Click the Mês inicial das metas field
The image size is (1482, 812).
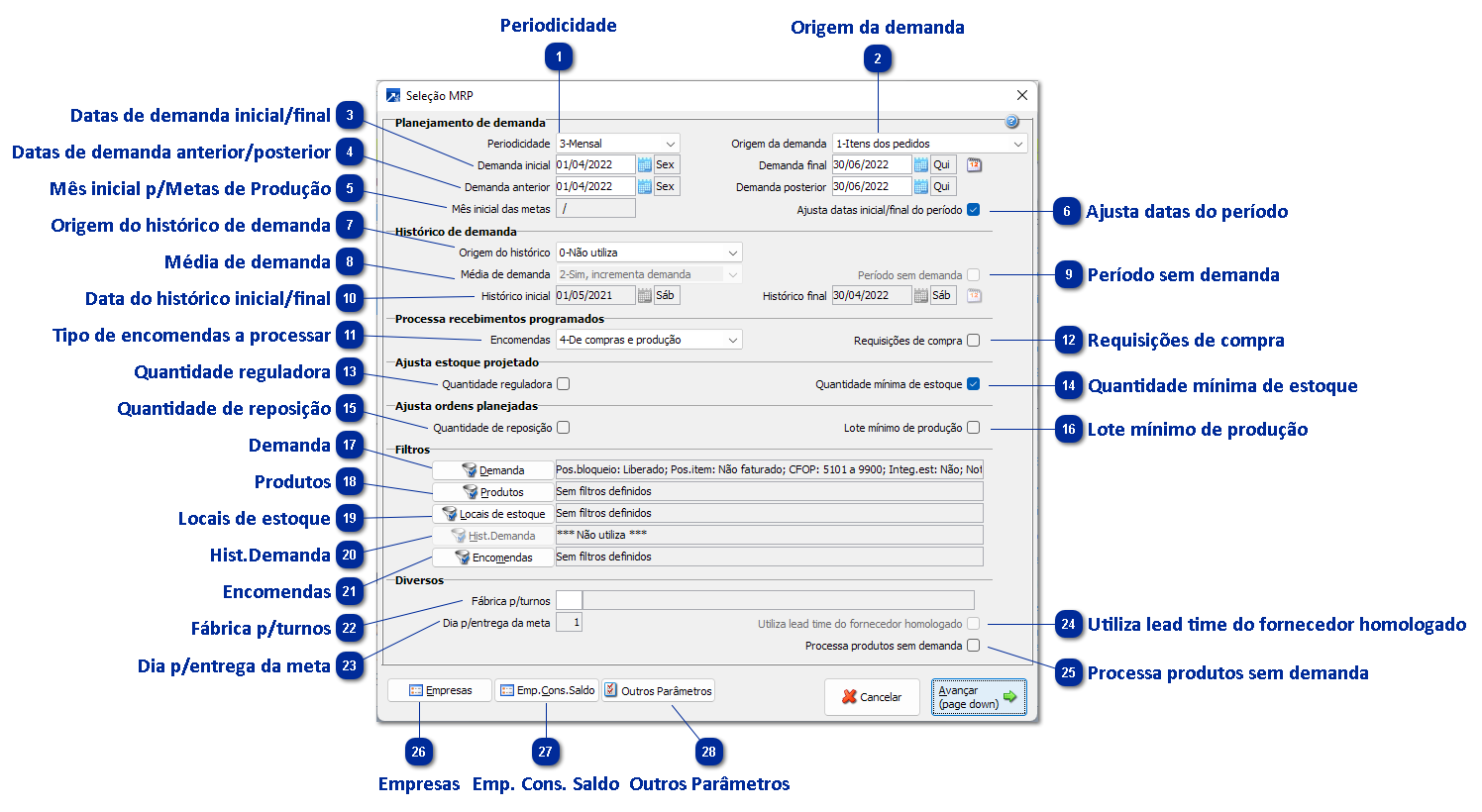point(595,209)
